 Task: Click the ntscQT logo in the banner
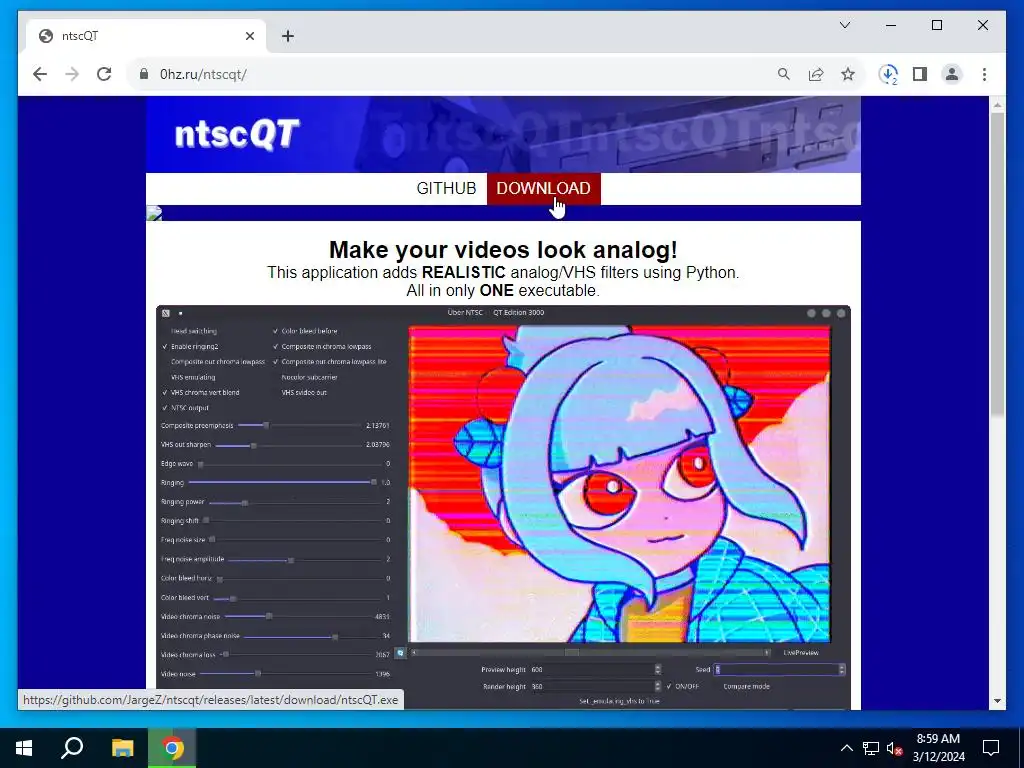(x=237, y=135)
